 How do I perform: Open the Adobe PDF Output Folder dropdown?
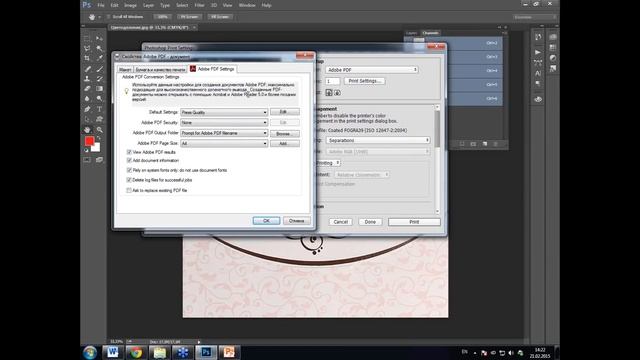224,133
